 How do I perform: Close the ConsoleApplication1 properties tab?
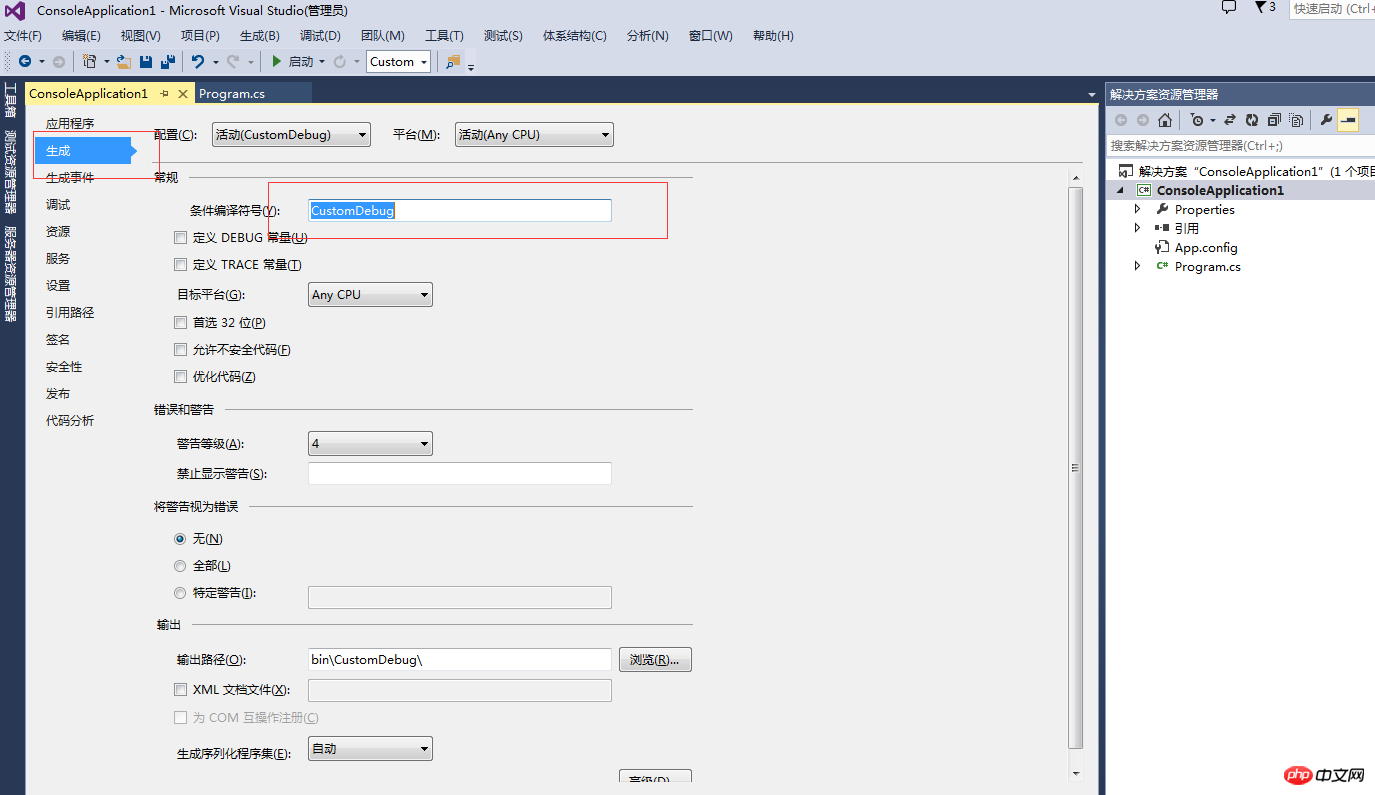click(183, 93)
